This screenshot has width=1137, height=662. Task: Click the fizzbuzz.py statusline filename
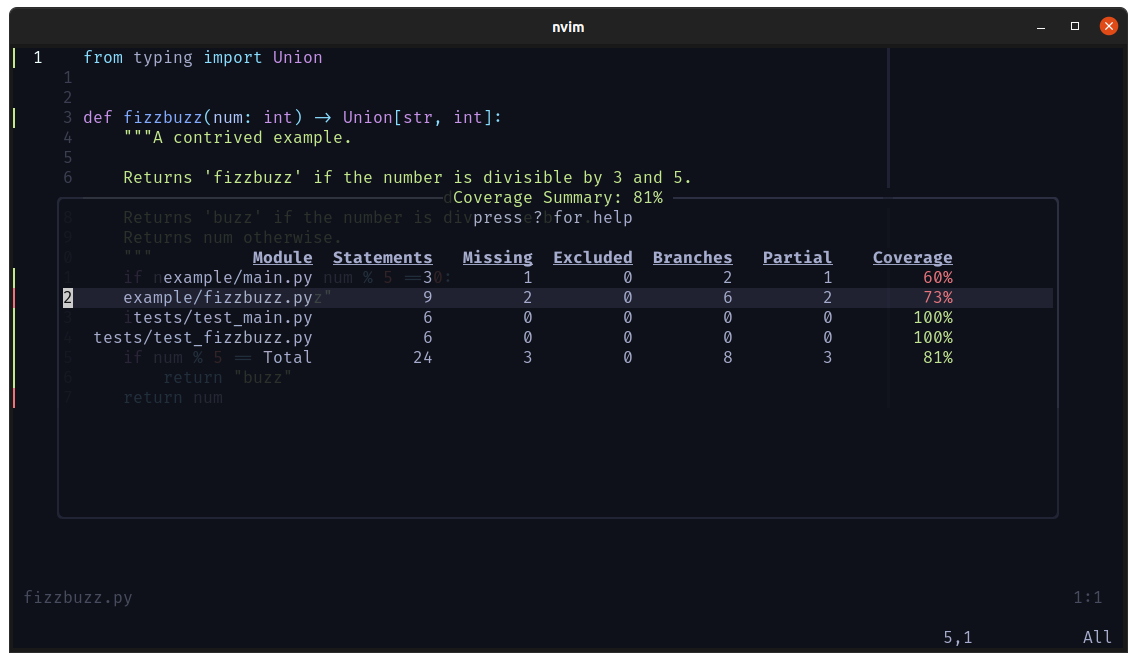pyautogui.click(x=78, y=597)
